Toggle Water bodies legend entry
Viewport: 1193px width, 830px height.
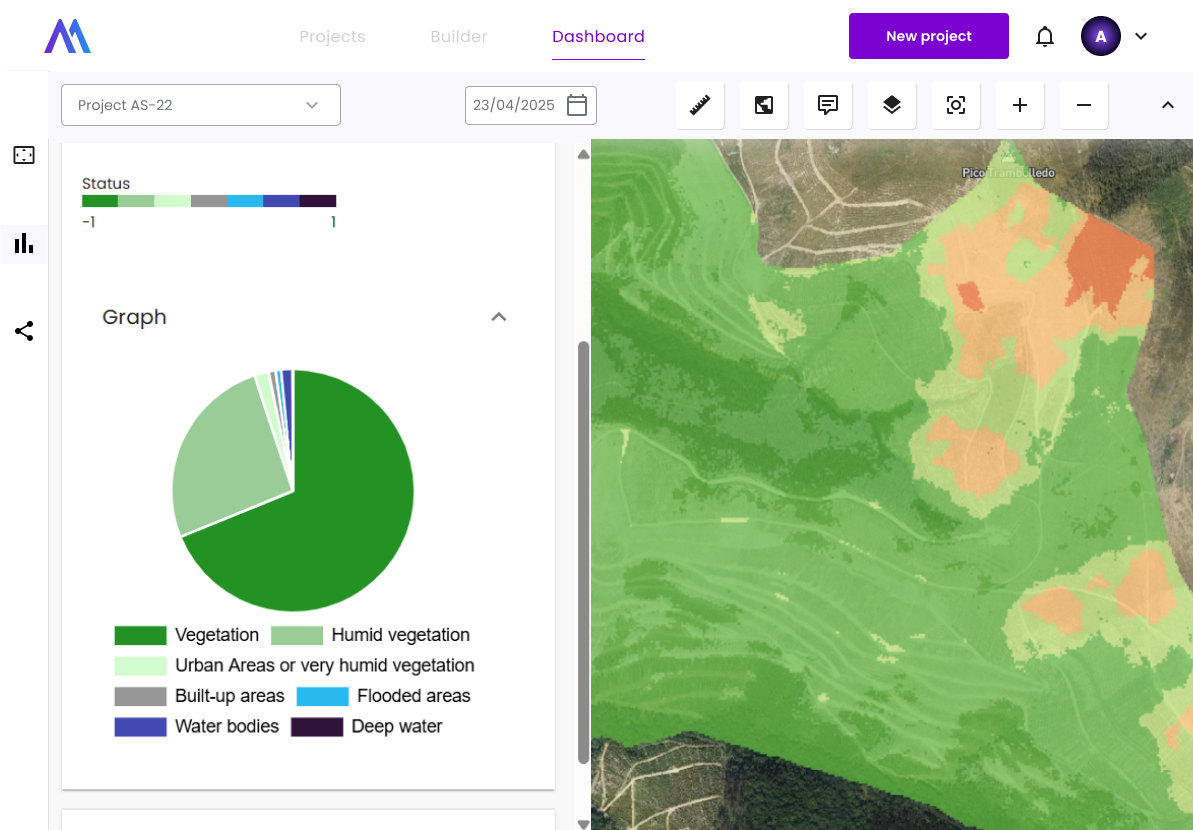[x=197, y=726]
